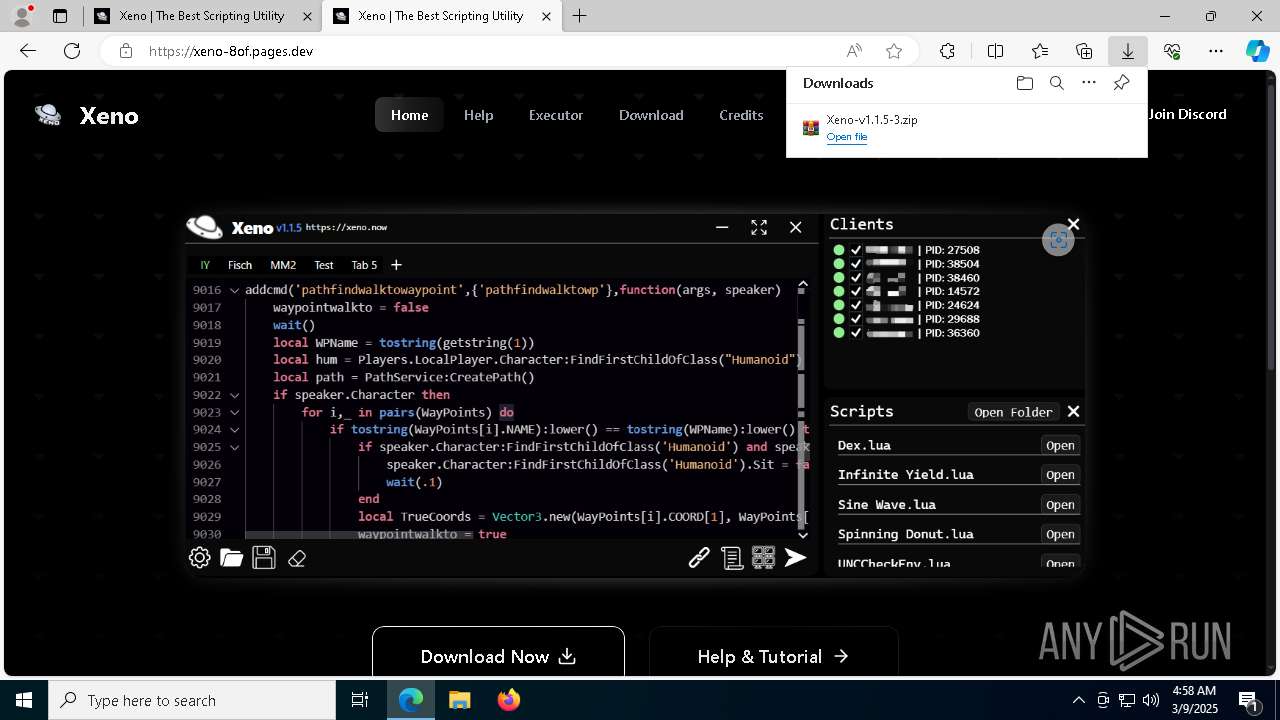Open the Credits navigation item

741,115
